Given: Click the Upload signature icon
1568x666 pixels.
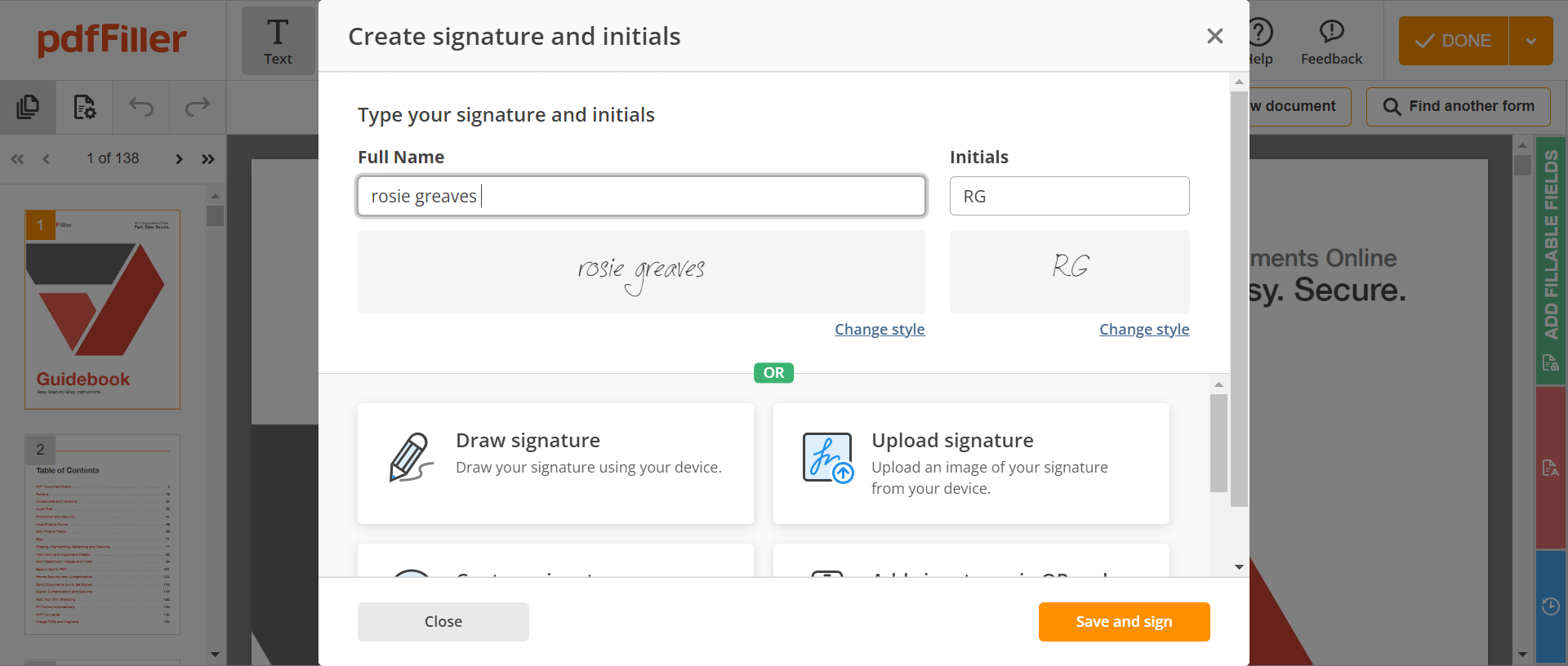Looking at the screenshot, I should click(x=828, y=458).
